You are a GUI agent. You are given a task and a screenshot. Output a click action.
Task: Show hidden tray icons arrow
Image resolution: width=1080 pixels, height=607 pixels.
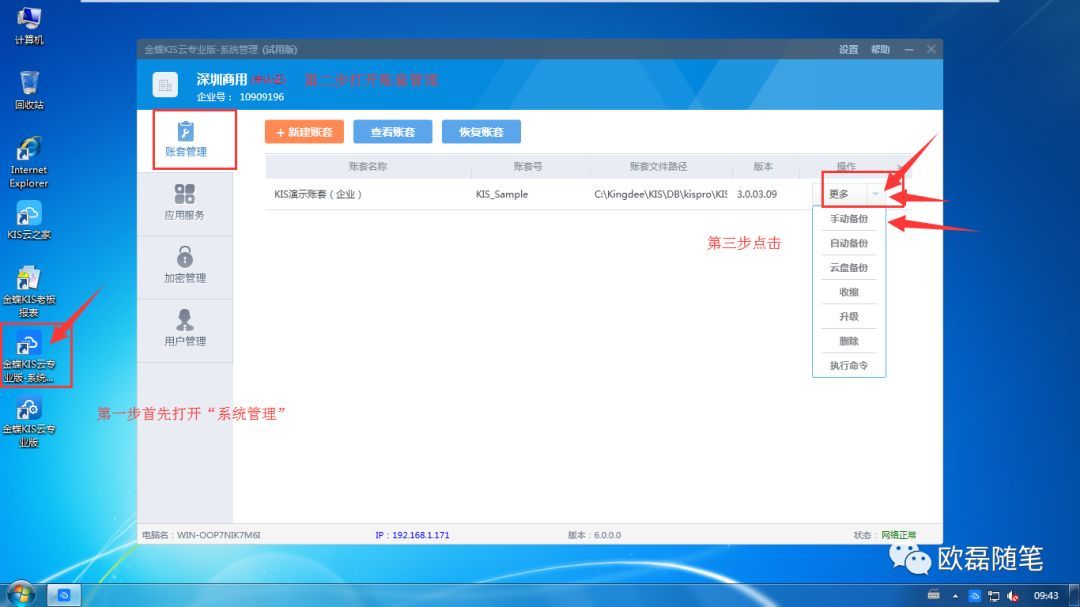coord(955,596)
